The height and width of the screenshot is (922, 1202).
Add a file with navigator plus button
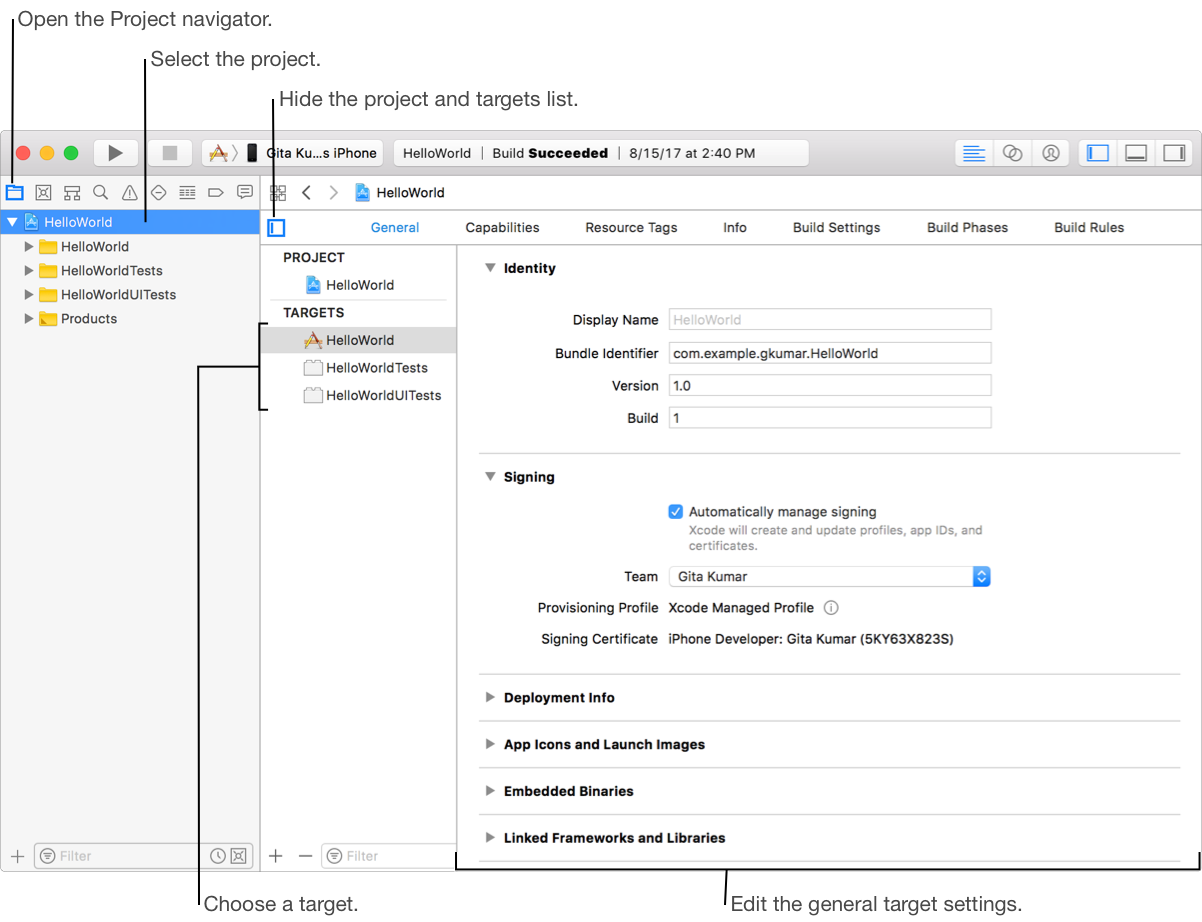pyautogui.click(x=17, y=856)
